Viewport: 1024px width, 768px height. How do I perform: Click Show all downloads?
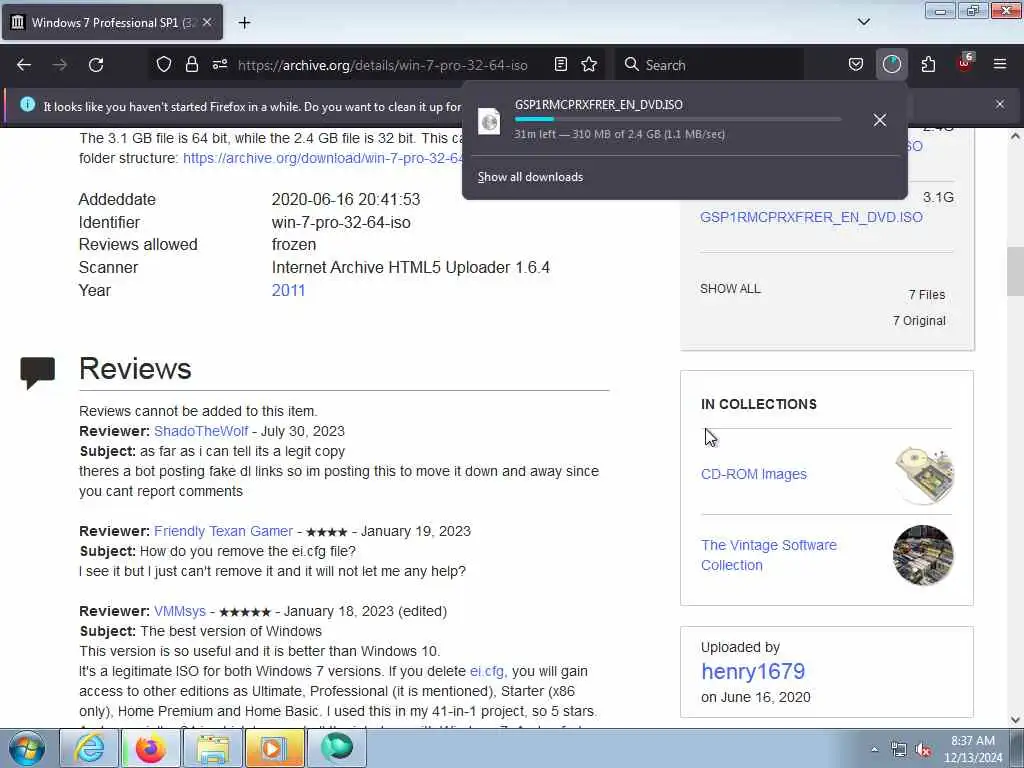[530, 177]
